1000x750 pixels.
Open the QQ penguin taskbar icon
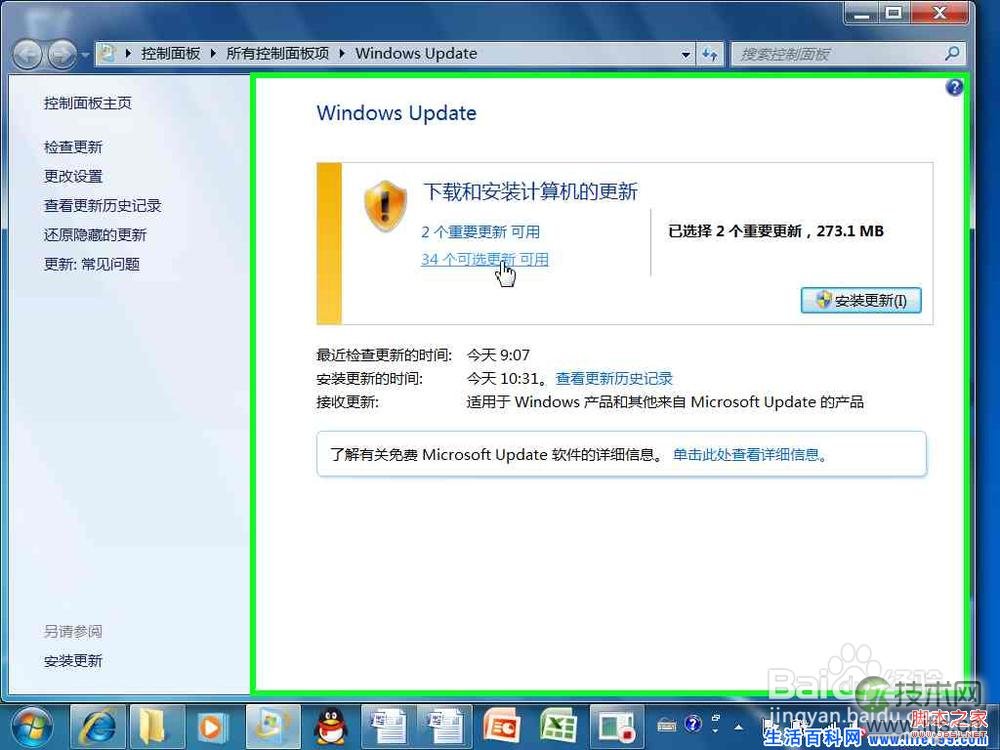coord(330,728)
